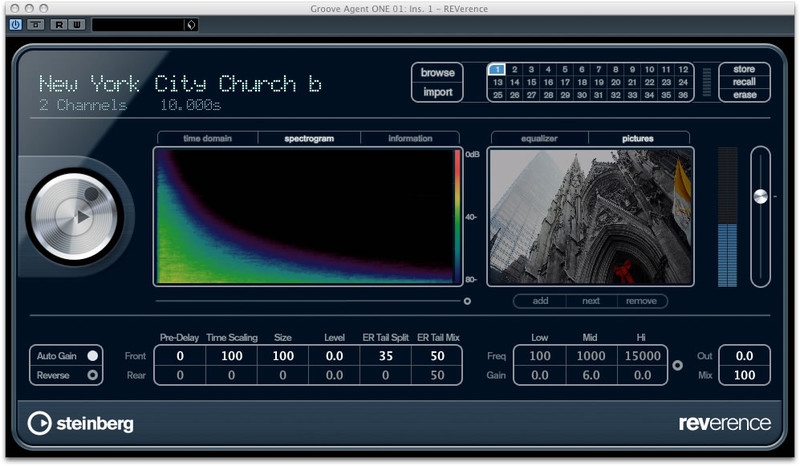
Task: Click store to save the program
Action: [744, 69]
